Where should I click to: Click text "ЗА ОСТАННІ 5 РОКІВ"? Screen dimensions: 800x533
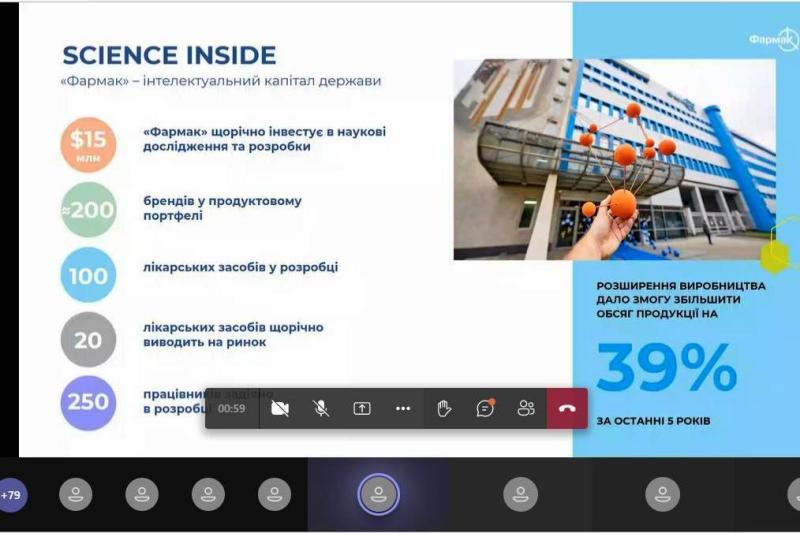[653, 421]
